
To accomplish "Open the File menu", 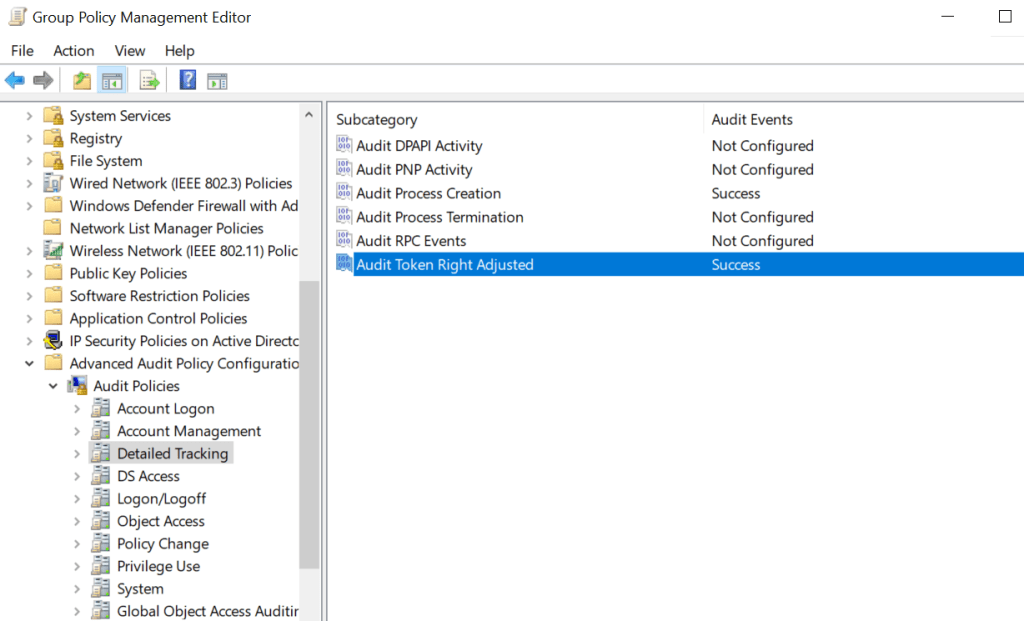I will (22, 50).
